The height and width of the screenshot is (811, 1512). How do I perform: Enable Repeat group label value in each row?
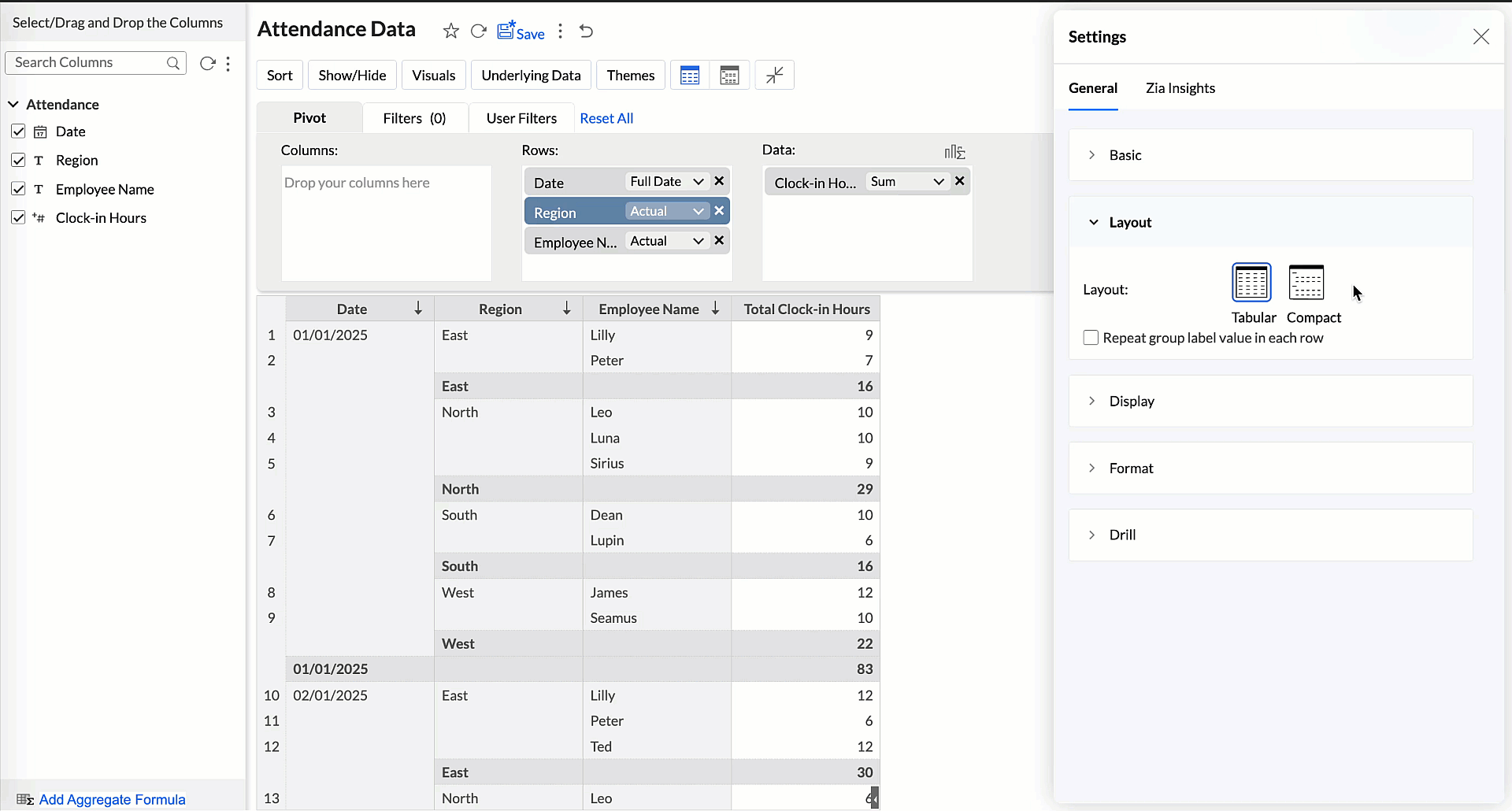point(1091,338)
